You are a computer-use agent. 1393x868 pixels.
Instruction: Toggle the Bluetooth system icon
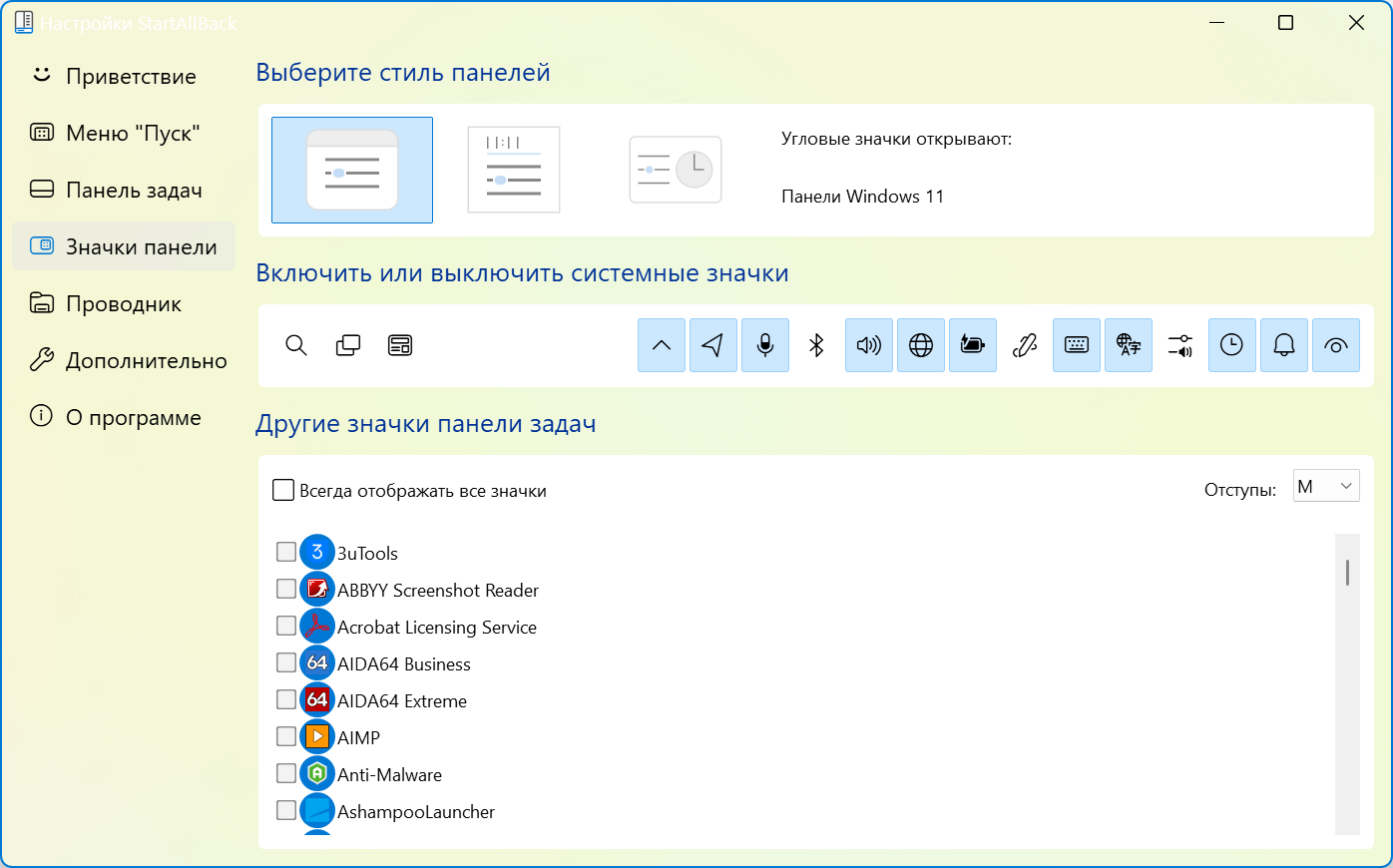pos(816,345)
